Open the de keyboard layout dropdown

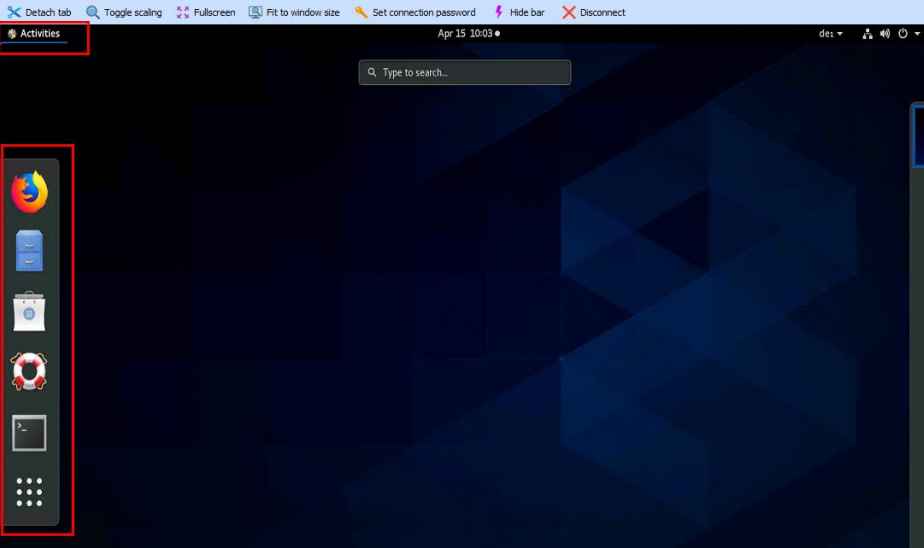pos(830,34)
